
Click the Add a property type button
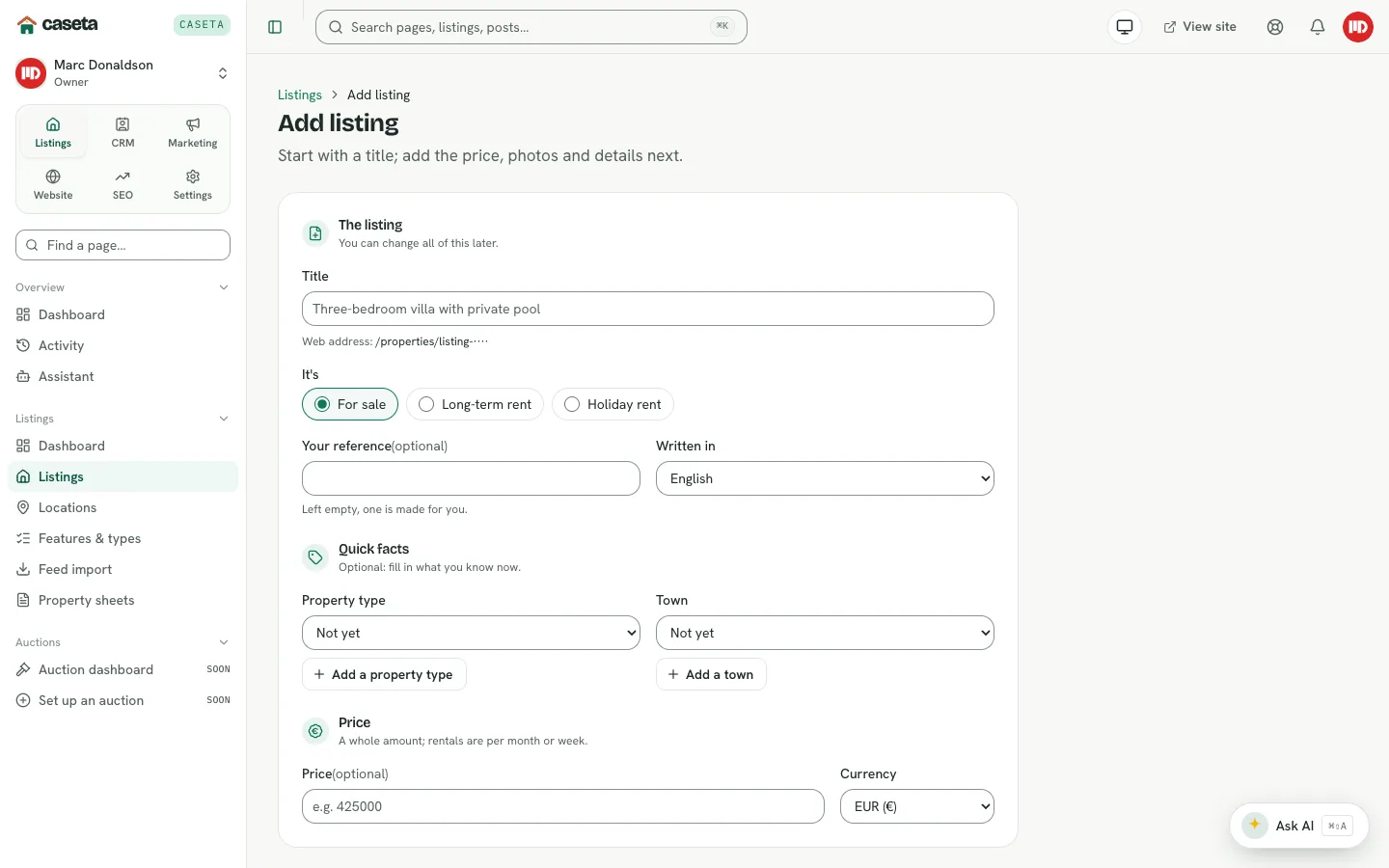tap(384, 674)
